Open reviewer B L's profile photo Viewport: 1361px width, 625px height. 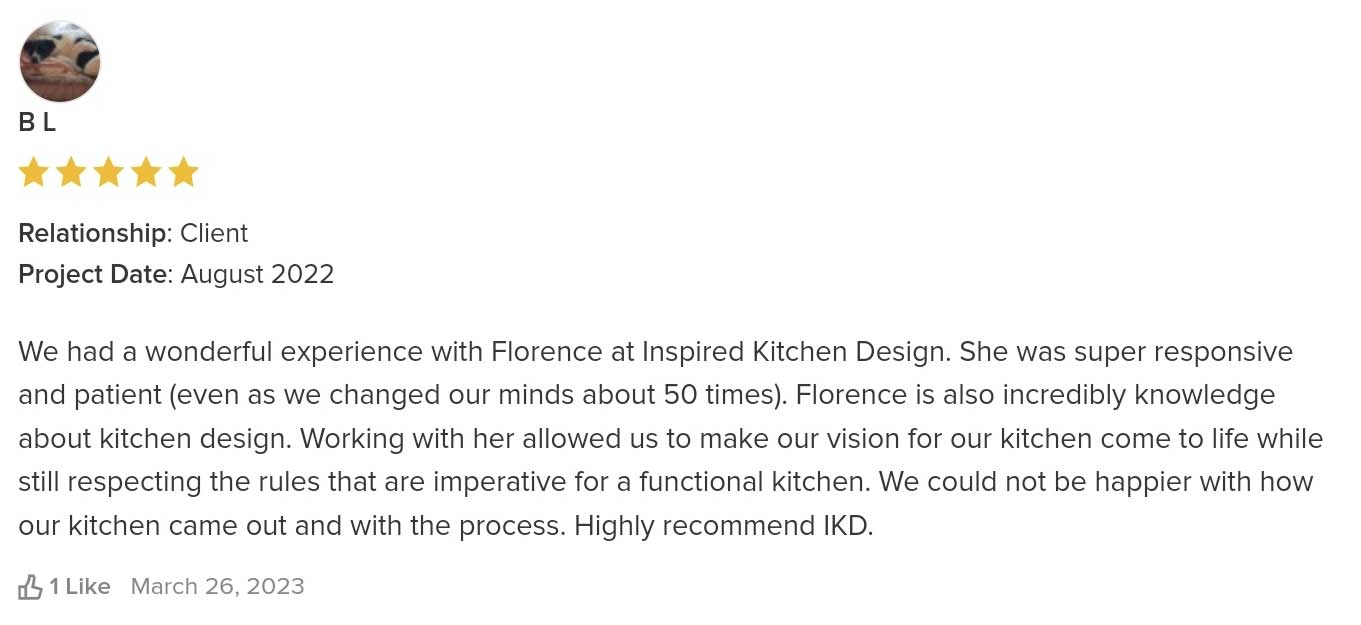pyautogui.click(x=60, y=62)
